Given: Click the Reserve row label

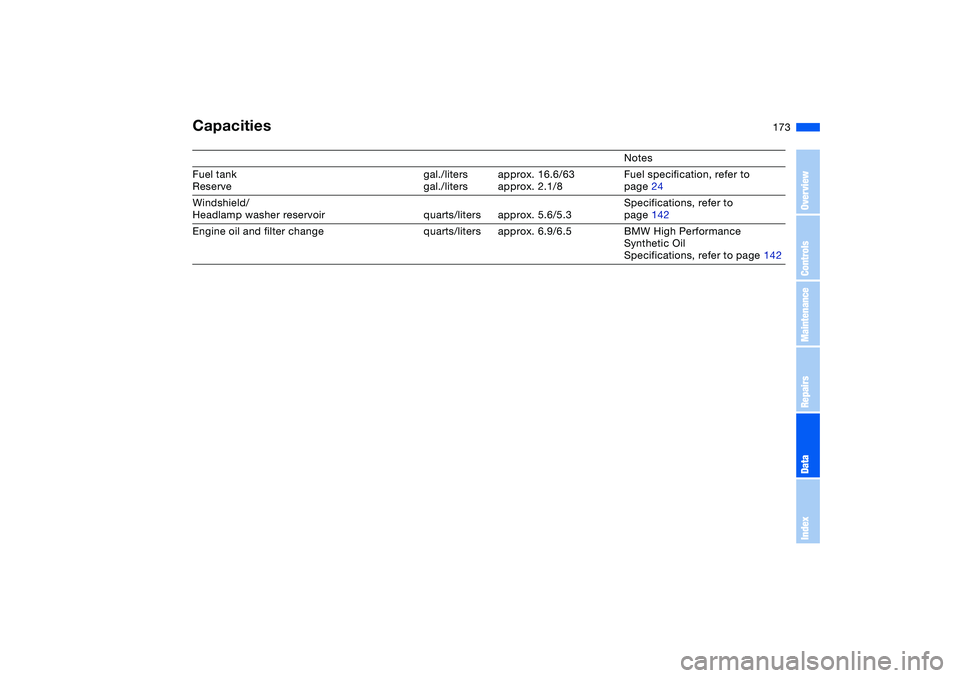Looking at the screenshot, I should point(212,187).
